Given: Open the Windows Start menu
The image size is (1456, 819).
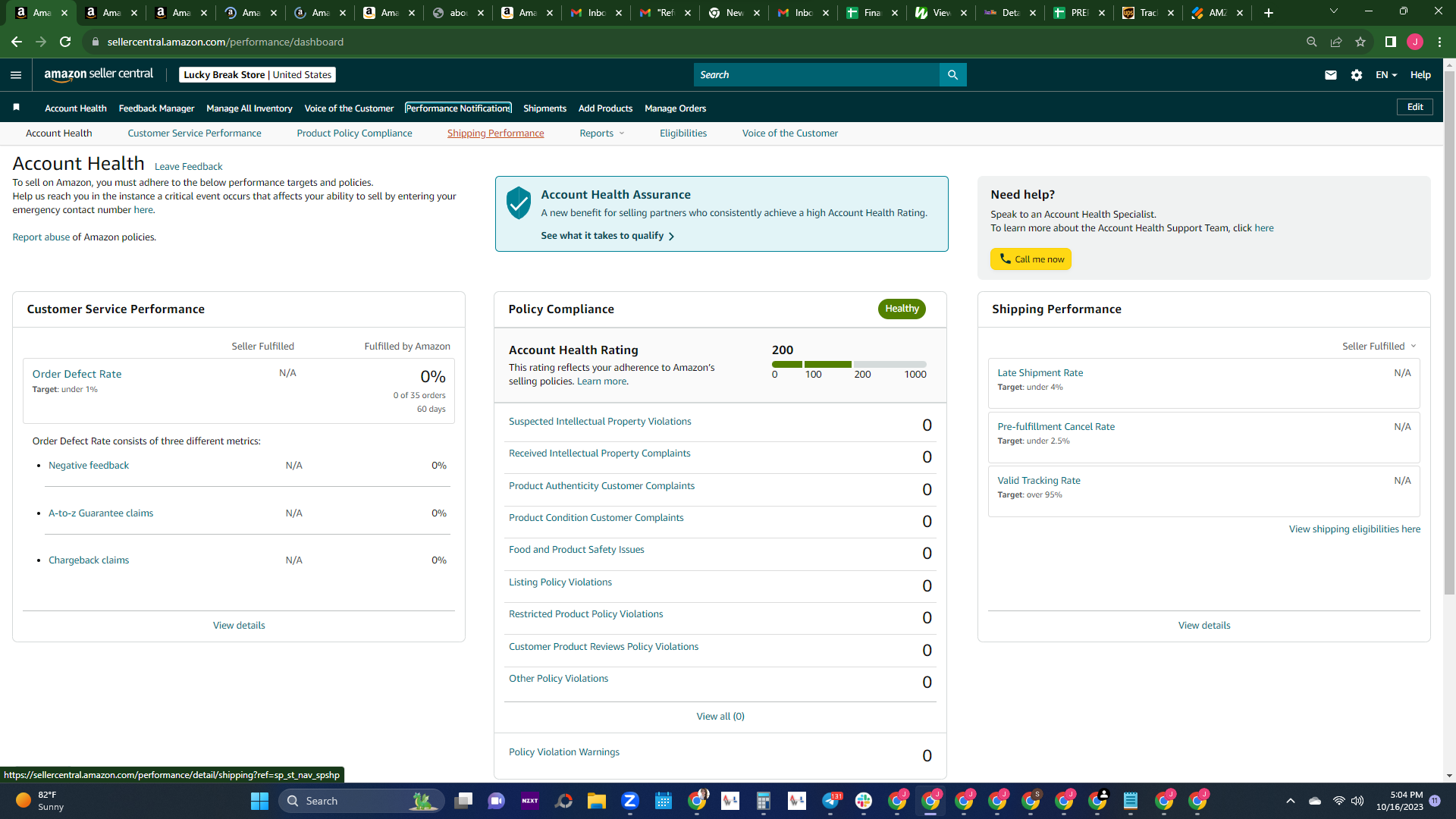Looking at the screenshot, I should tap(259, 801).
